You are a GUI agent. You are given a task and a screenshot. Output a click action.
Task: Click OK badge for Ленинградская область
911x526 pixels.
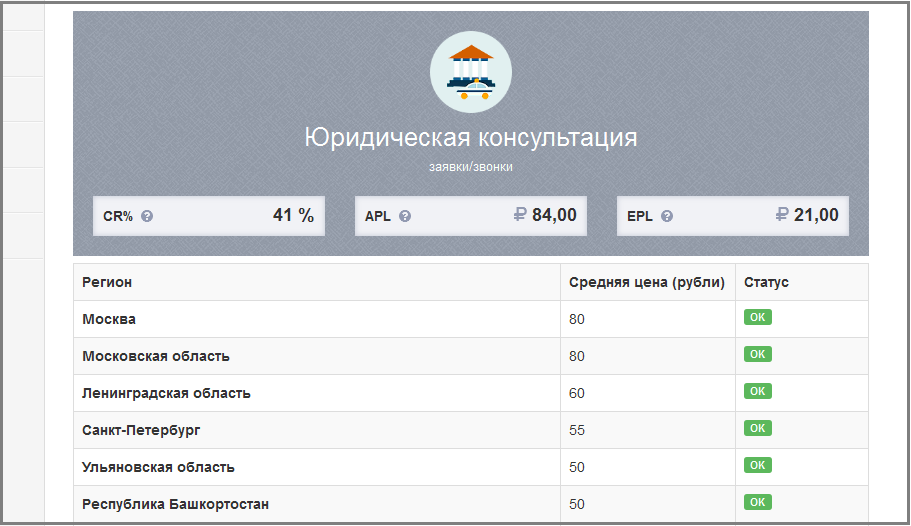(x=757, y=391)
